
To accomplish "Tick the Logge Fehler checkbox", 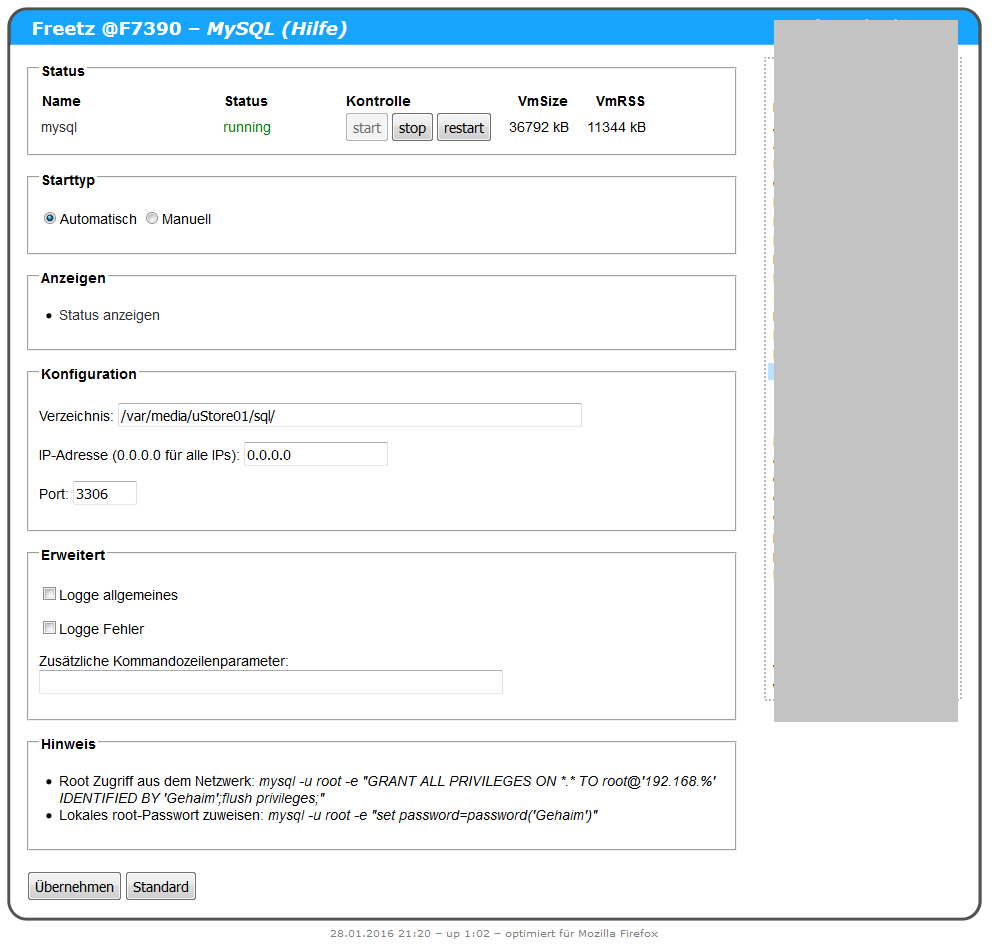I will [49, 628].
